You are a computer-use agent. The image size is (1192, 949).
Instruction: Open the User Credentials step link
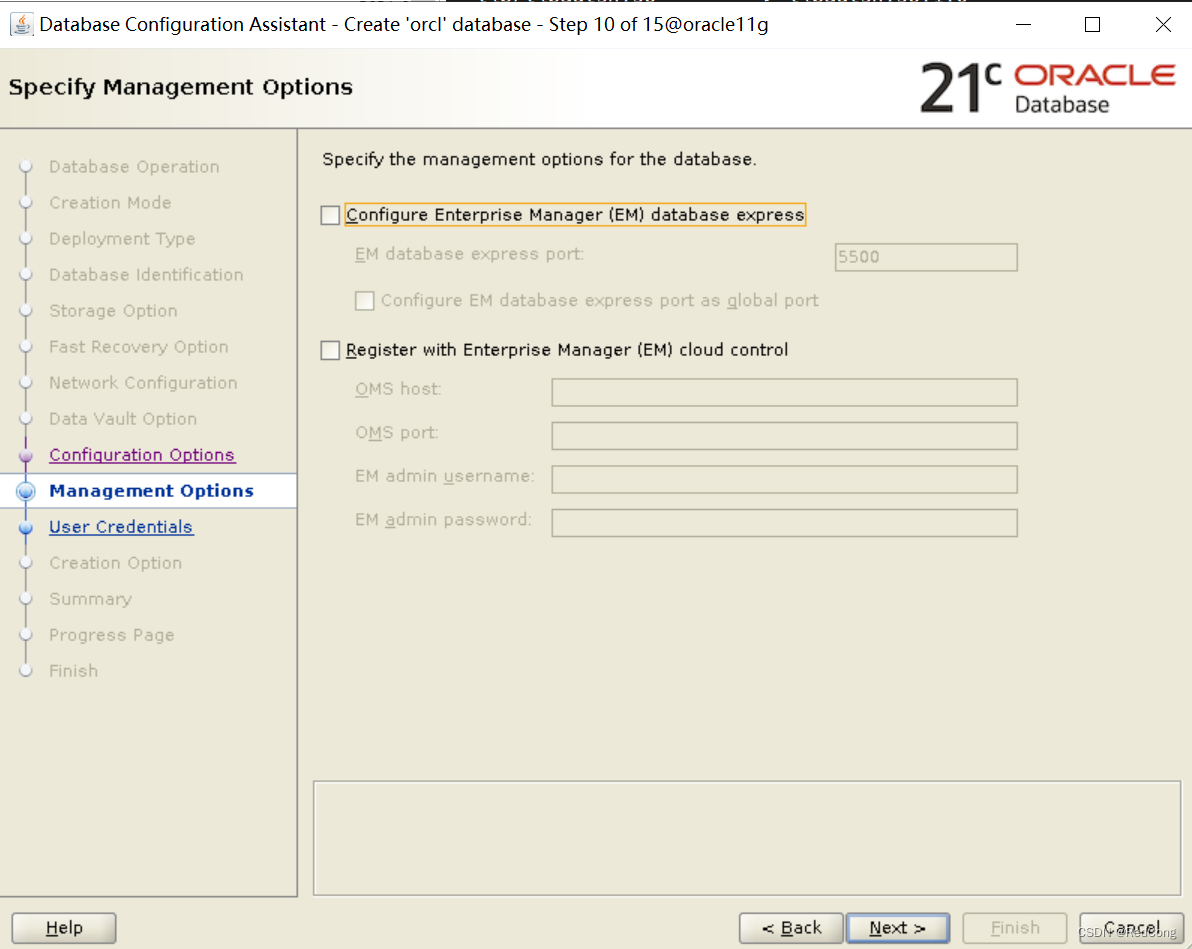click(x=121, y=527)
